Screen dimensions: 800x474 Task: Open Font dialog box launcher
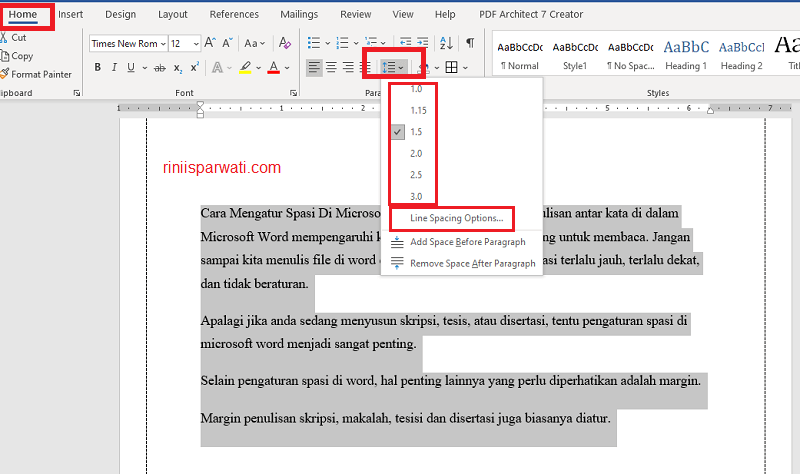[293, 93]
